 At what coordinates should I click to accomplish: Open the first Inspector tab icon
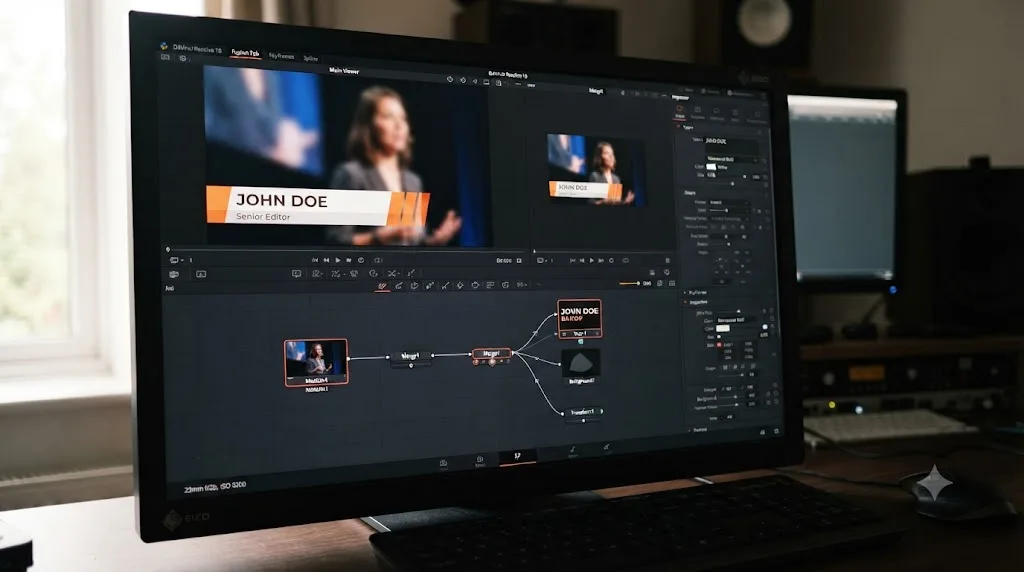680,113
